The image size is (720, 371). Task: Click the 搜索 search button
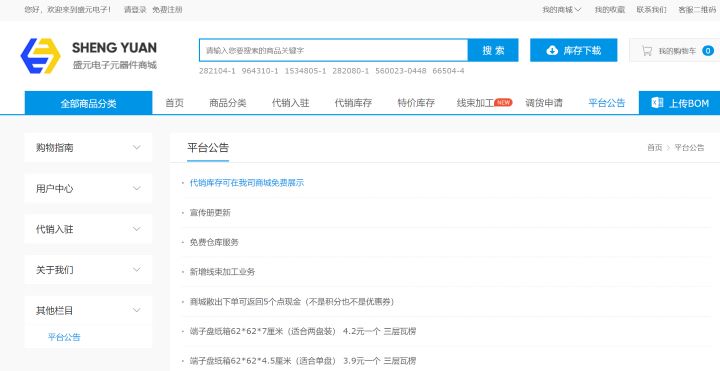click(493, 50)
